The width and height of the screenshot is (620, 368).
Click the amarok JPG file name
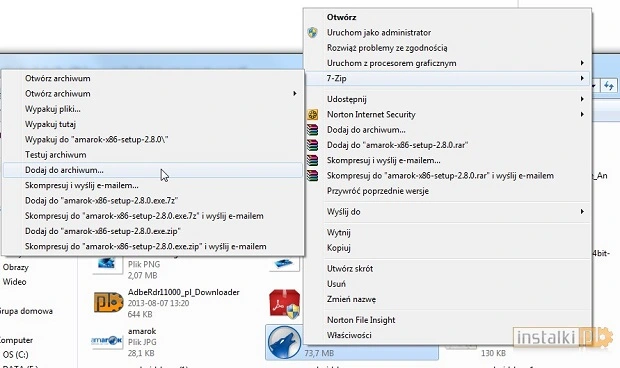pos(142,331)
